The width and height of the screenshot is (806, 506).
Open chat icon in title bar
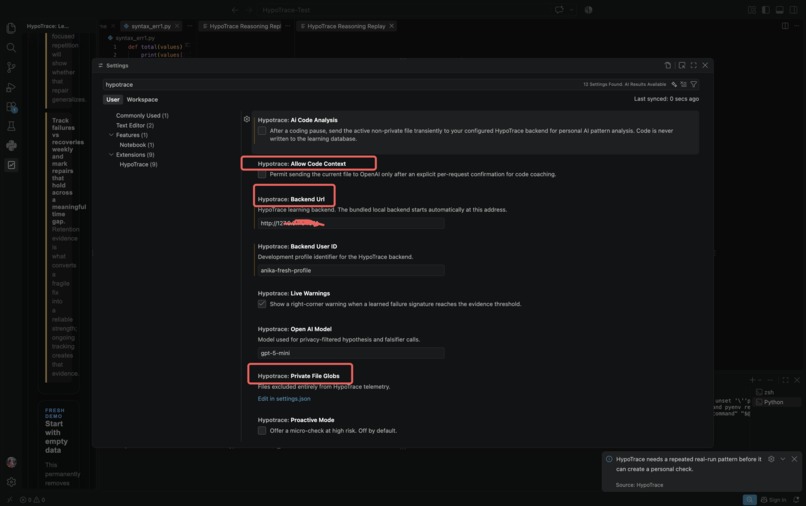559,10
